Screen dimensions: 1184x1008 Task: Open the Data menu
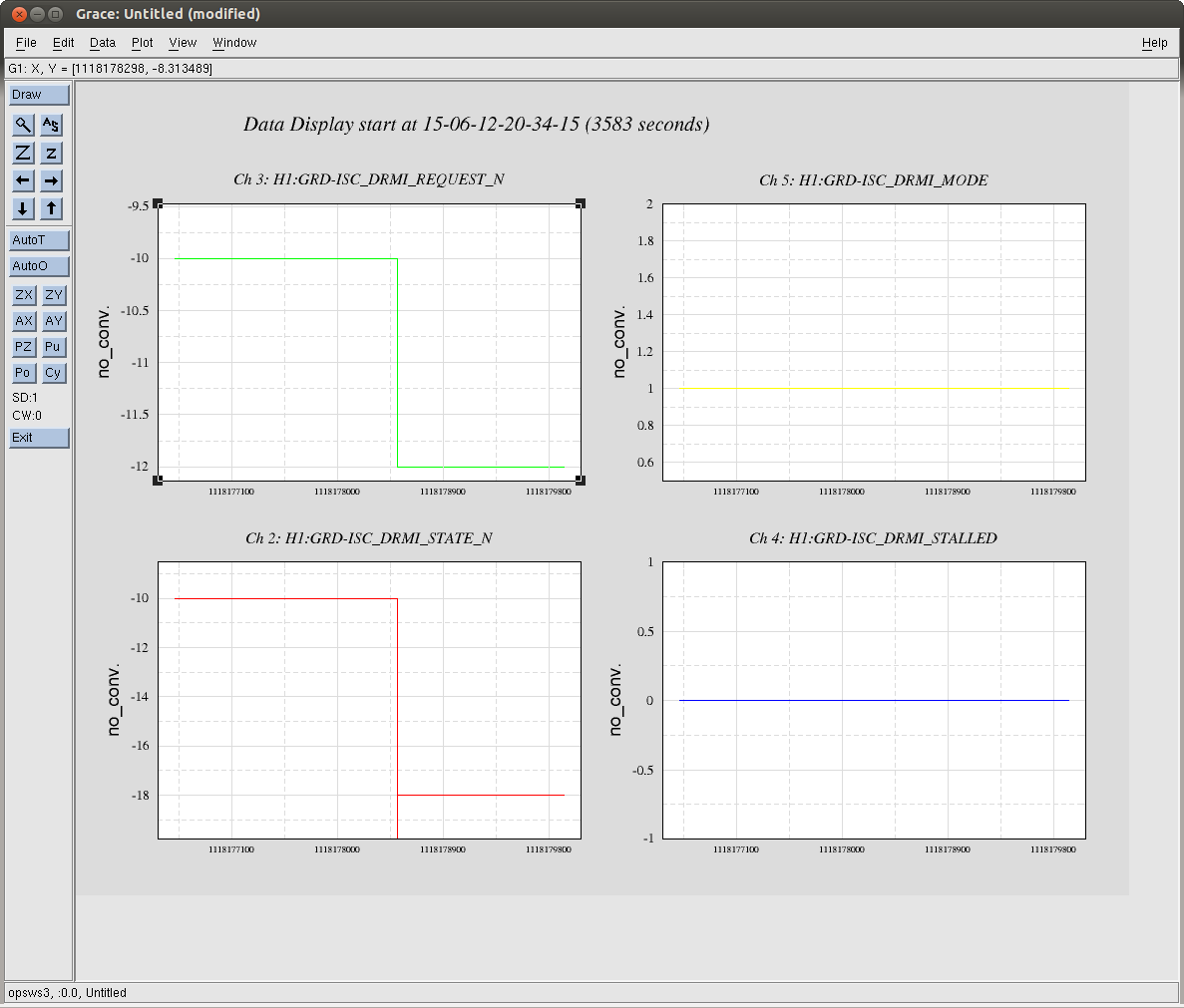(103, 43)
